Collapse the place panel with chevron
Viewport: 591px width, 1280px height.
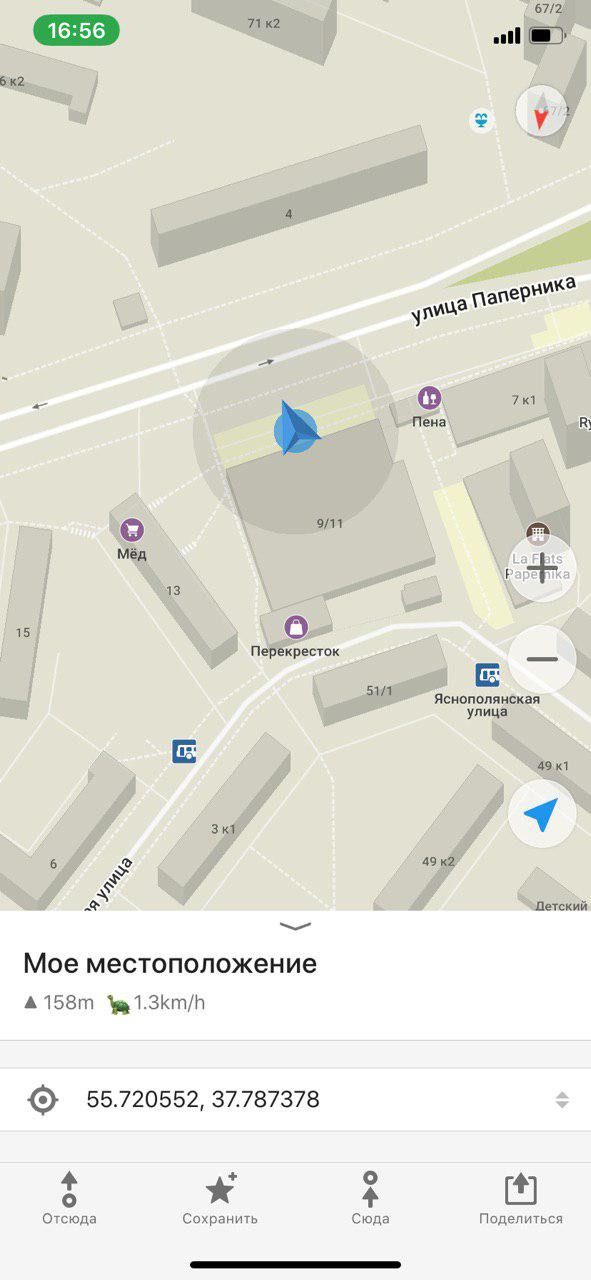[x=295, y=926]
